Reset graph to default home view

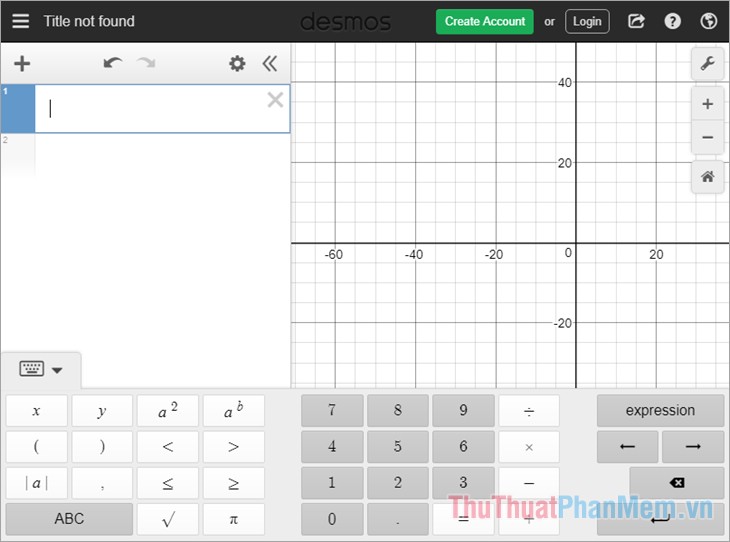coord(707,177)
